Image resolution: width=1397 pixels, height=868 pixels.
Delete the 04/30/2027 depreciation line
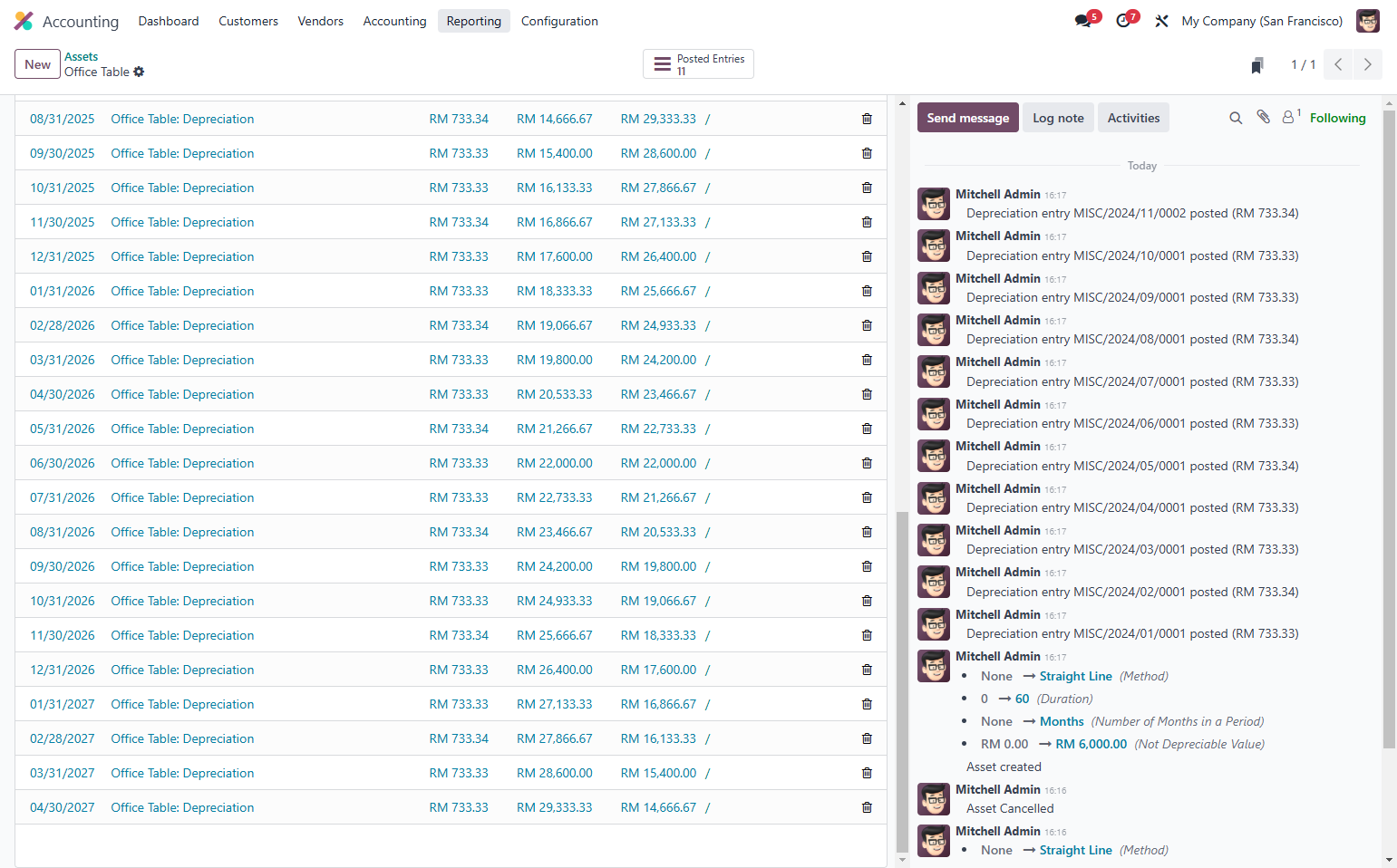pyautogui.click(x=867, y=807)
